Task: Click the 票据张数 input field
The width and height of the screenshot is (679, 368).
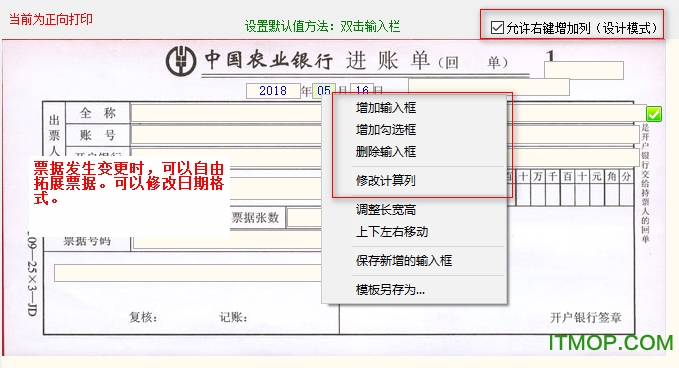Action: (304, 218)
